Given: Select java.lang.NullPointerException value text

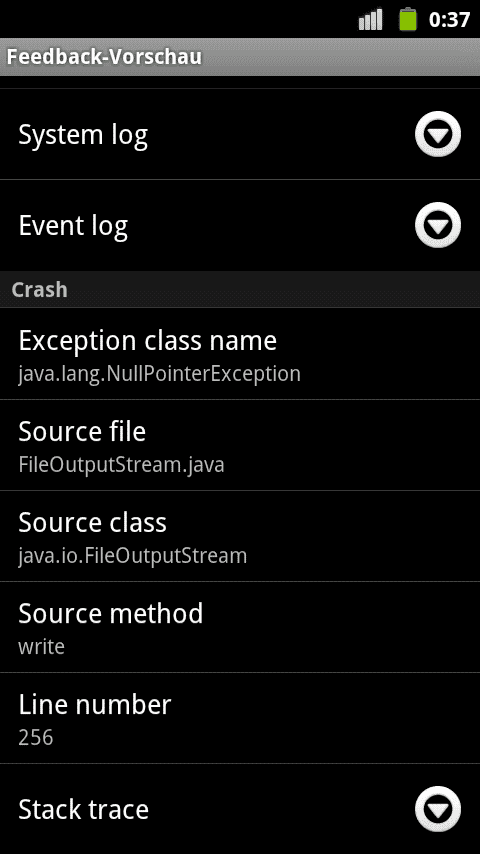Looking at the screenshot, I should 159,374.
